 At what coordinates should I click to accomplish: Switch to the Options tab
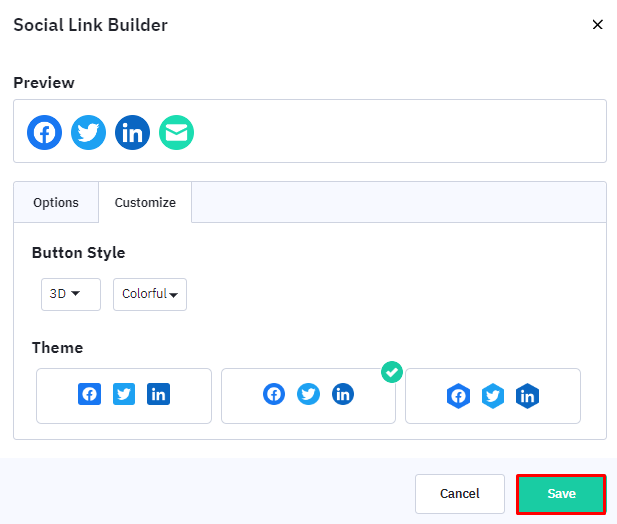coord(56,203)
